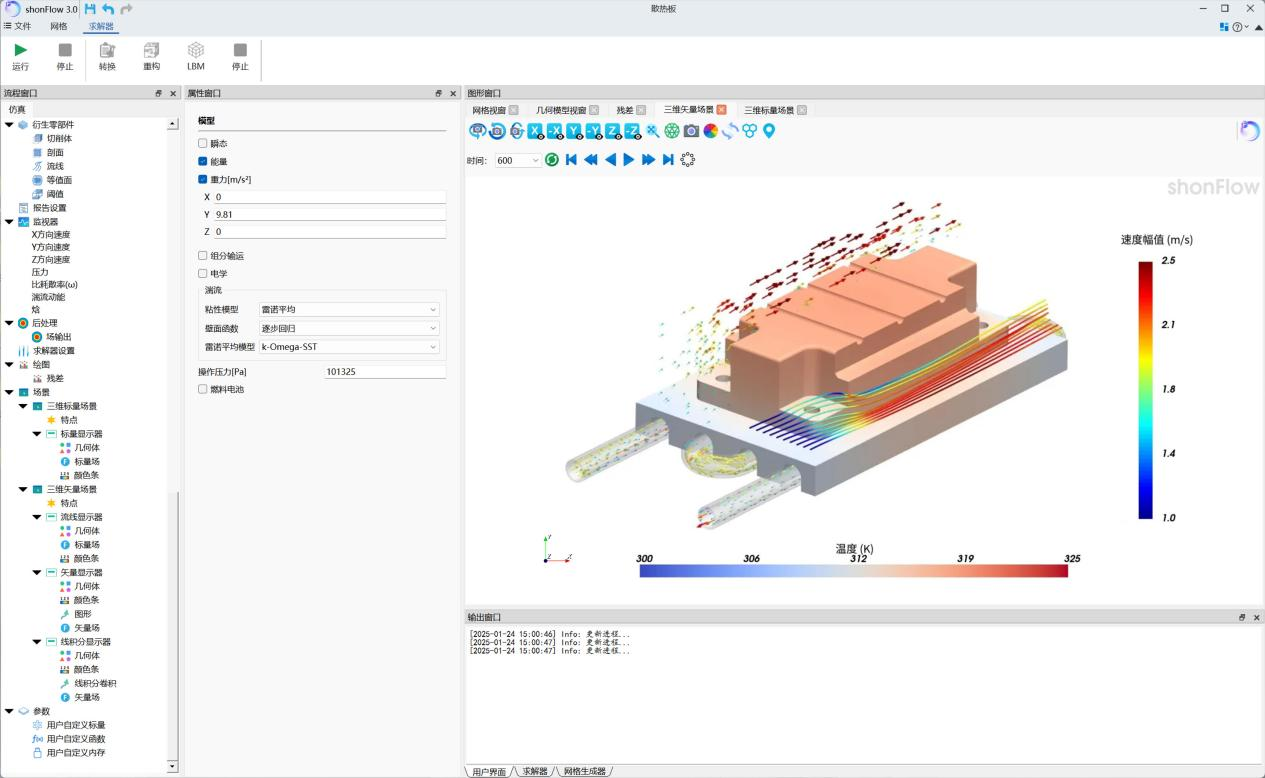Click the save icon in the title bar
The image size is (1265, 778).
click(90, 9)
